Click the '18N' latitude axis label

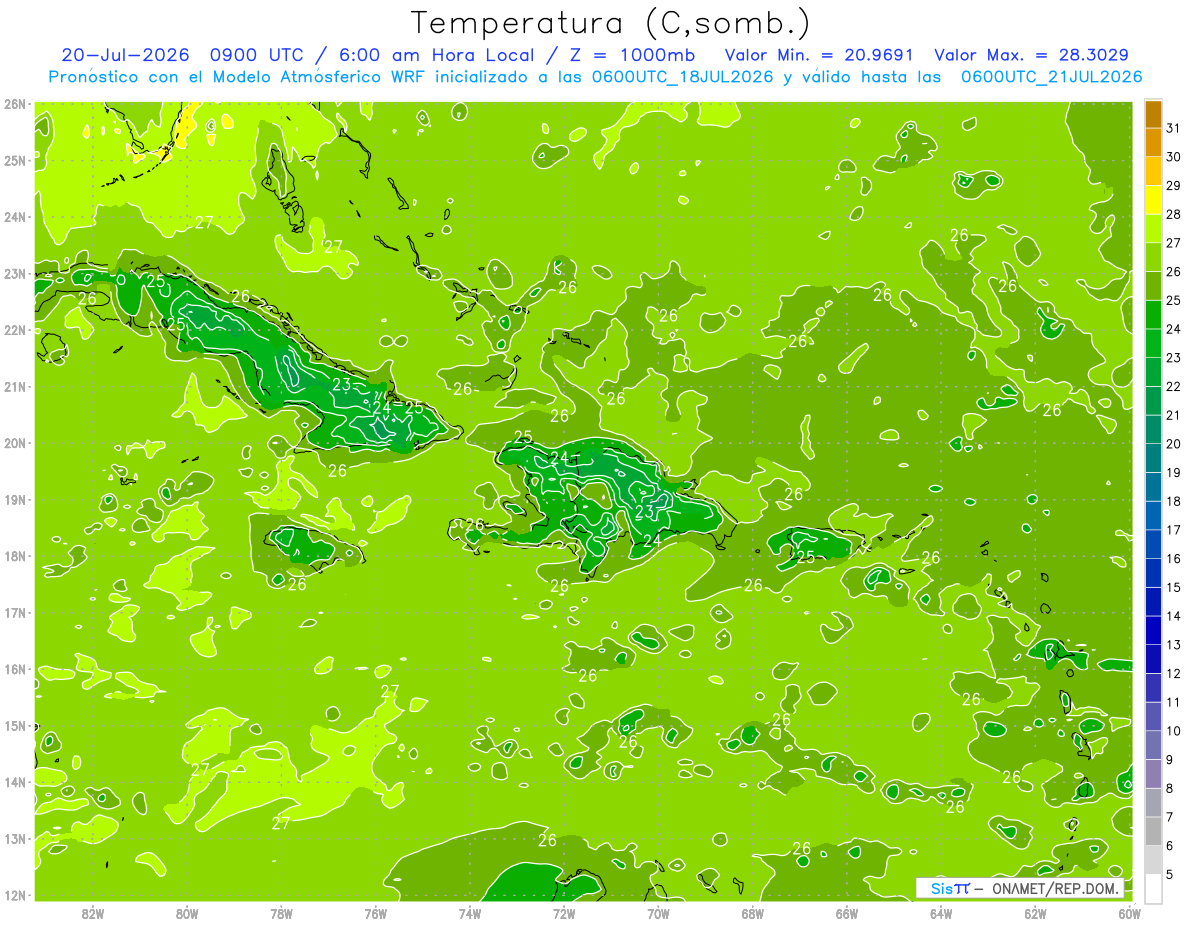click(x=14, y=556)
